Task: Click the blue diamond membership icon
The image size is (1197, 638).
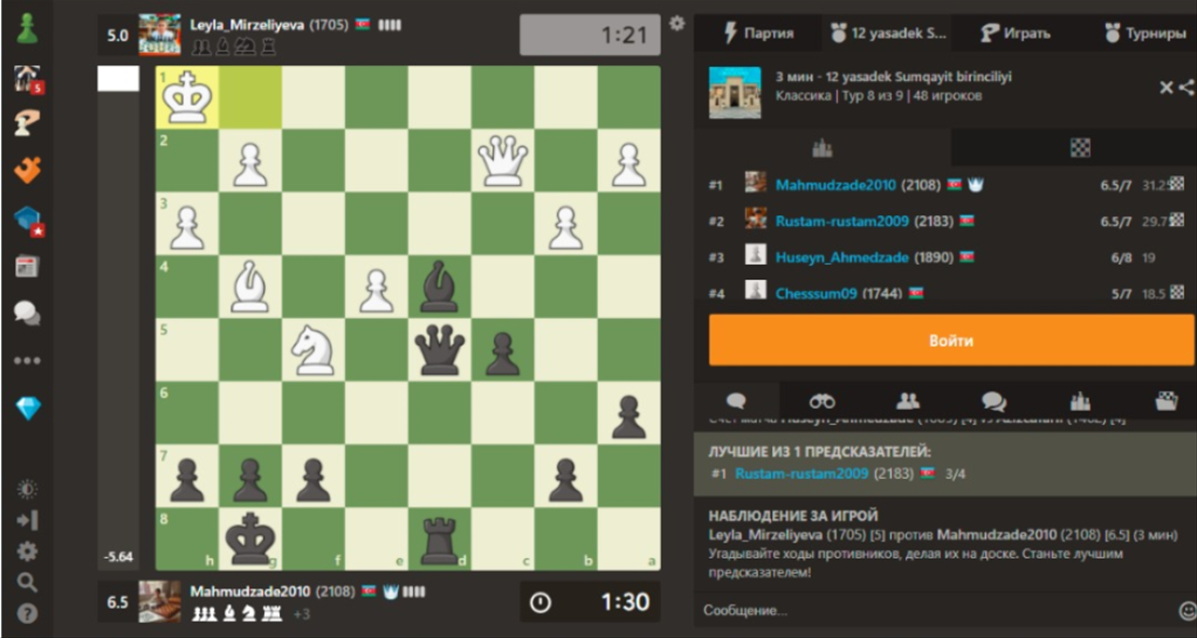Action: pyautogui.click(x=27, y=408)
